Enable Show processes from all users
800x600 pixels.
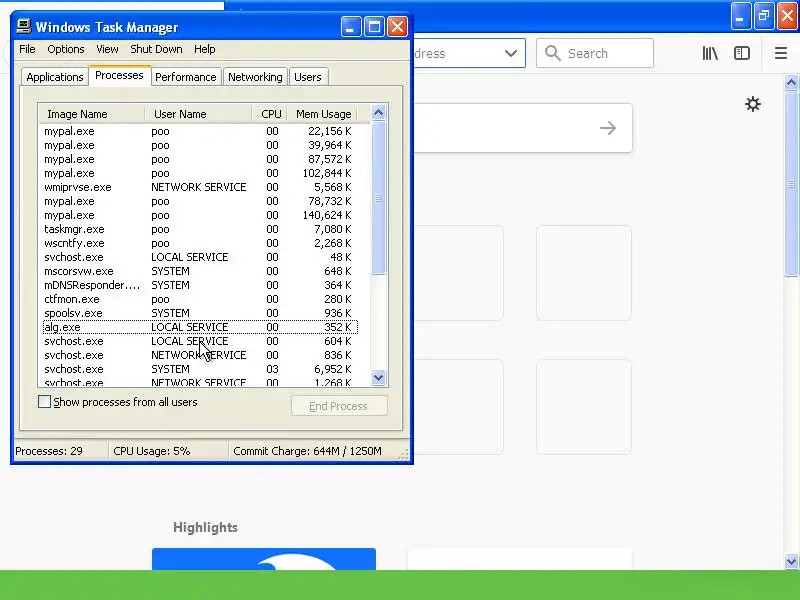pos(44,402)
